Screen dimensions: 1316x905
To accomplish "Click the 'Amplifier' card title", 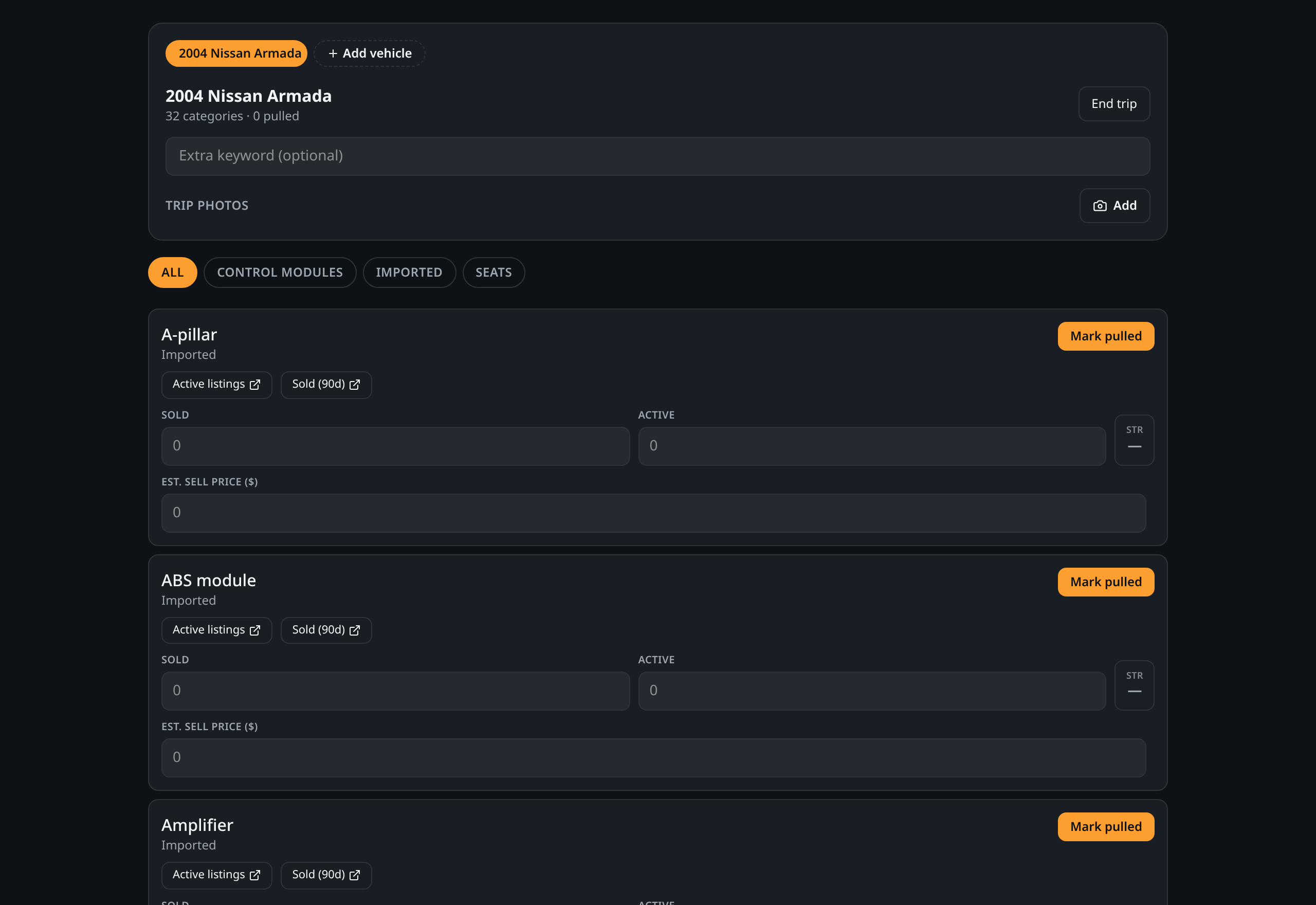I will tap(197, 825).
